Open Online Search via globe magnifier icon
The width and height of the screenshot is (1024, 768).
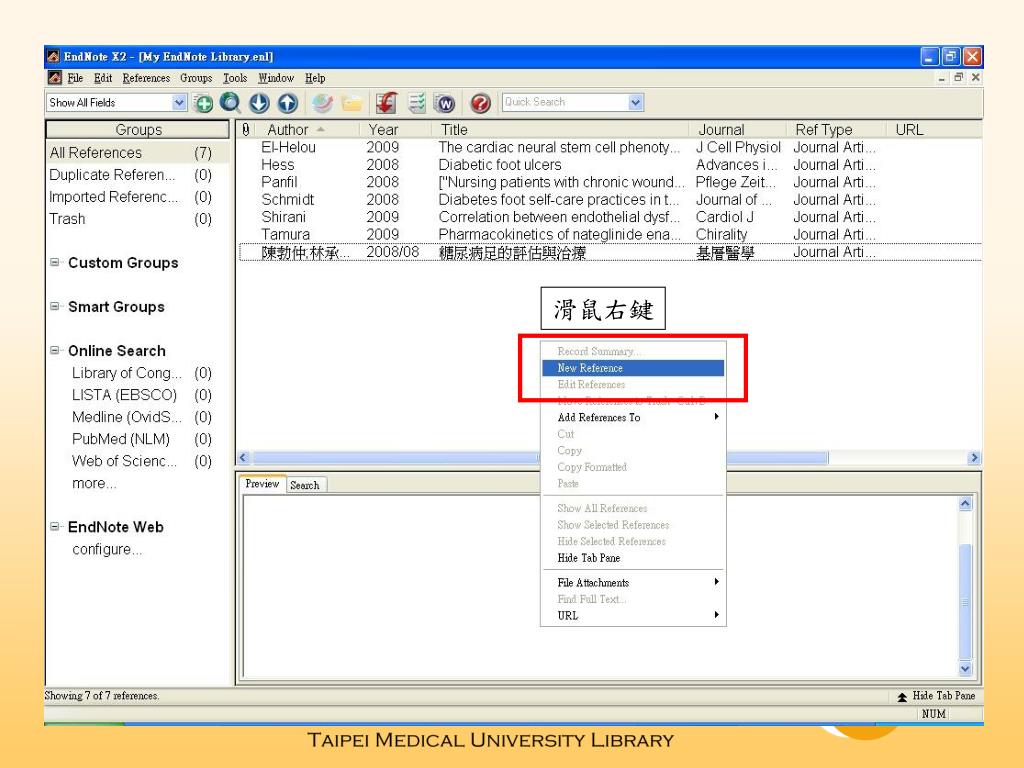(x=230, y=103)
